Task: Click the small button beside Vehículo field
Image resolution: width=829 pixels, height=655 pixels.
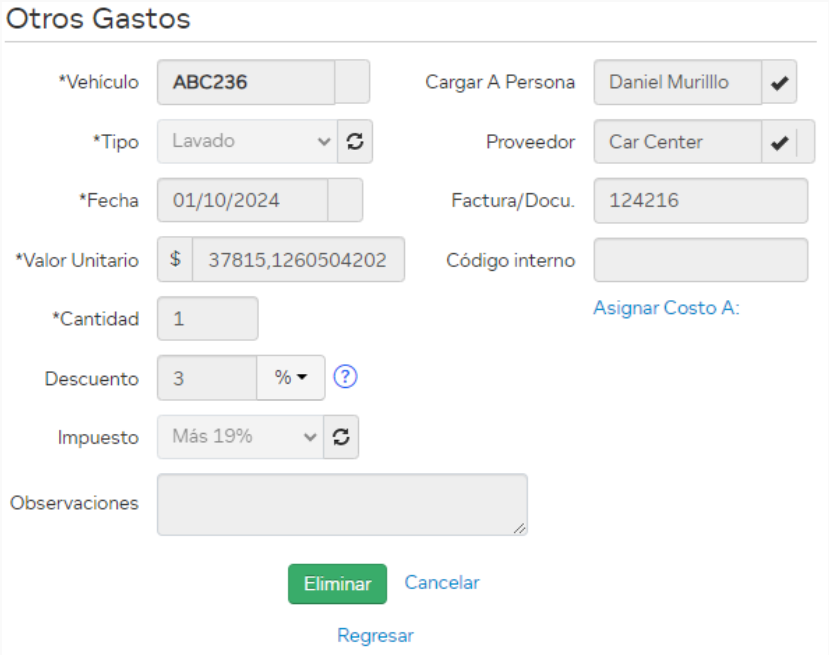Action: (x=352, y=82)
